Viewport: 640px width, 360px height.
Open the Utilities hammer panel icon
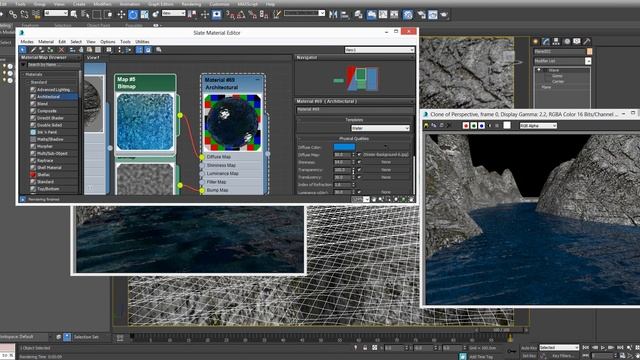click(587, 41)
